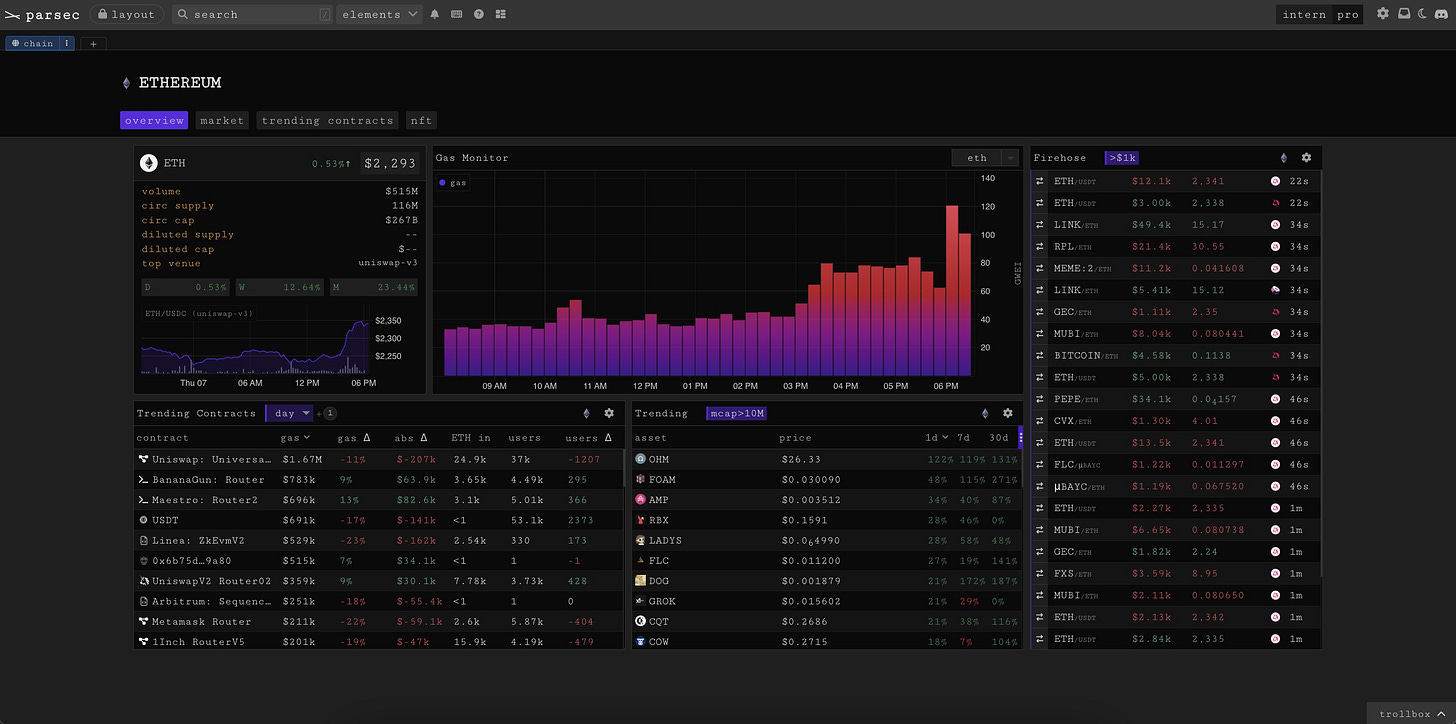Image resolution: width=1456 pixels, height=724 pixels.
Task: Click the ETH logo in ETH panel
Action: (x=149, y=163)
